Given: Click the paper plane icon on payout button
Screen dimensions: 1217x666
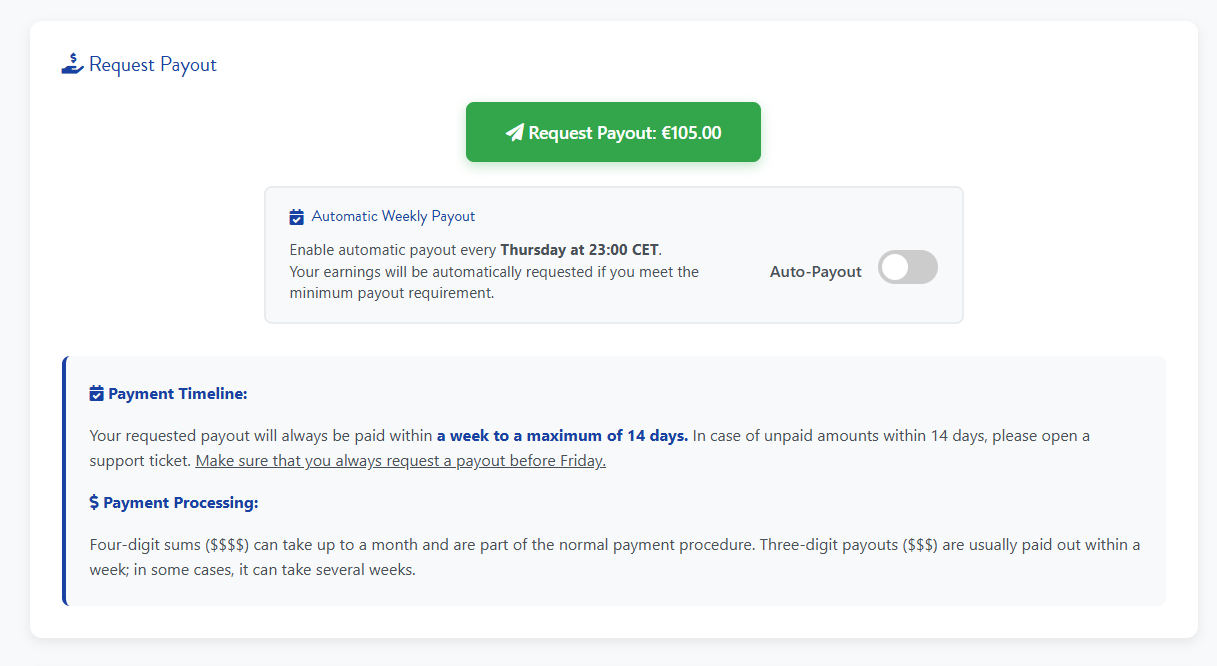Looking at the screenshot, I should pyautogui.click(x=517, y=131).
